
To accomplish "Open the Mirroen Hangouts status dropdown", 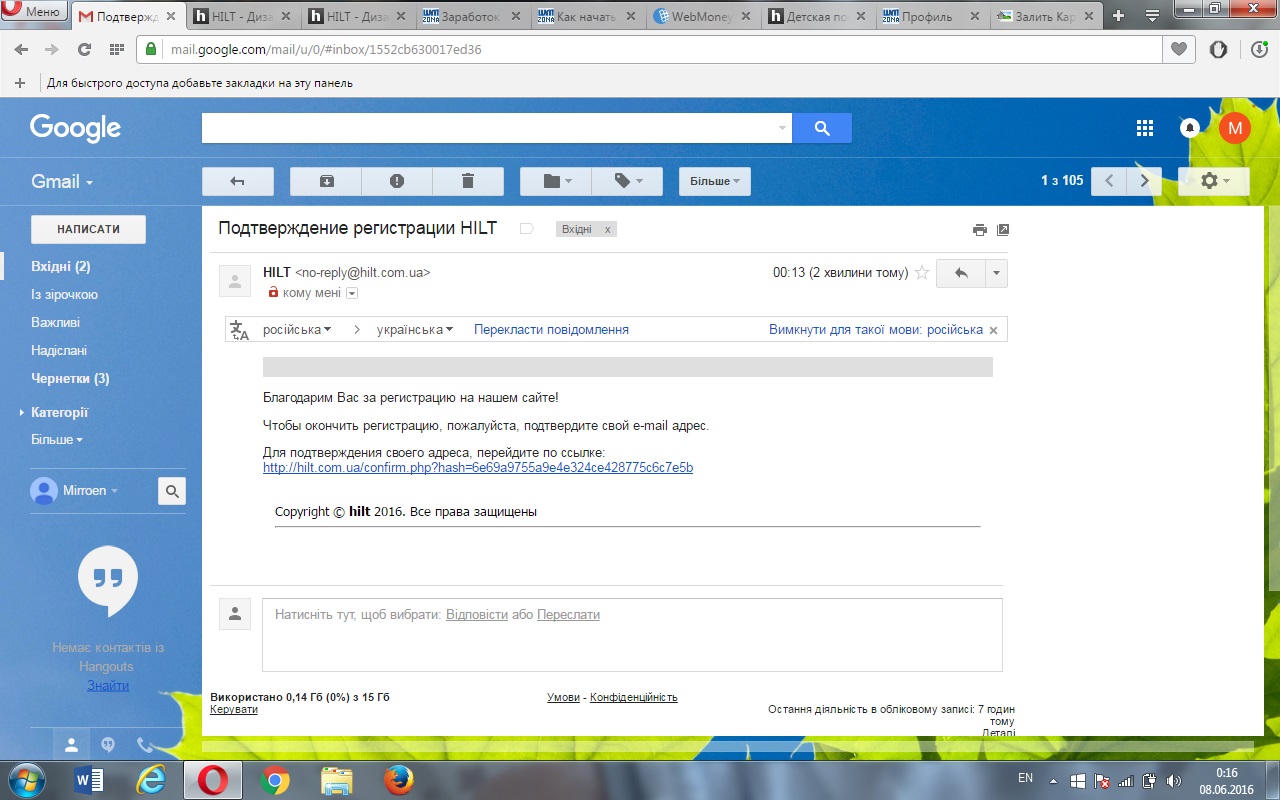I will click(x=88, y=491).
